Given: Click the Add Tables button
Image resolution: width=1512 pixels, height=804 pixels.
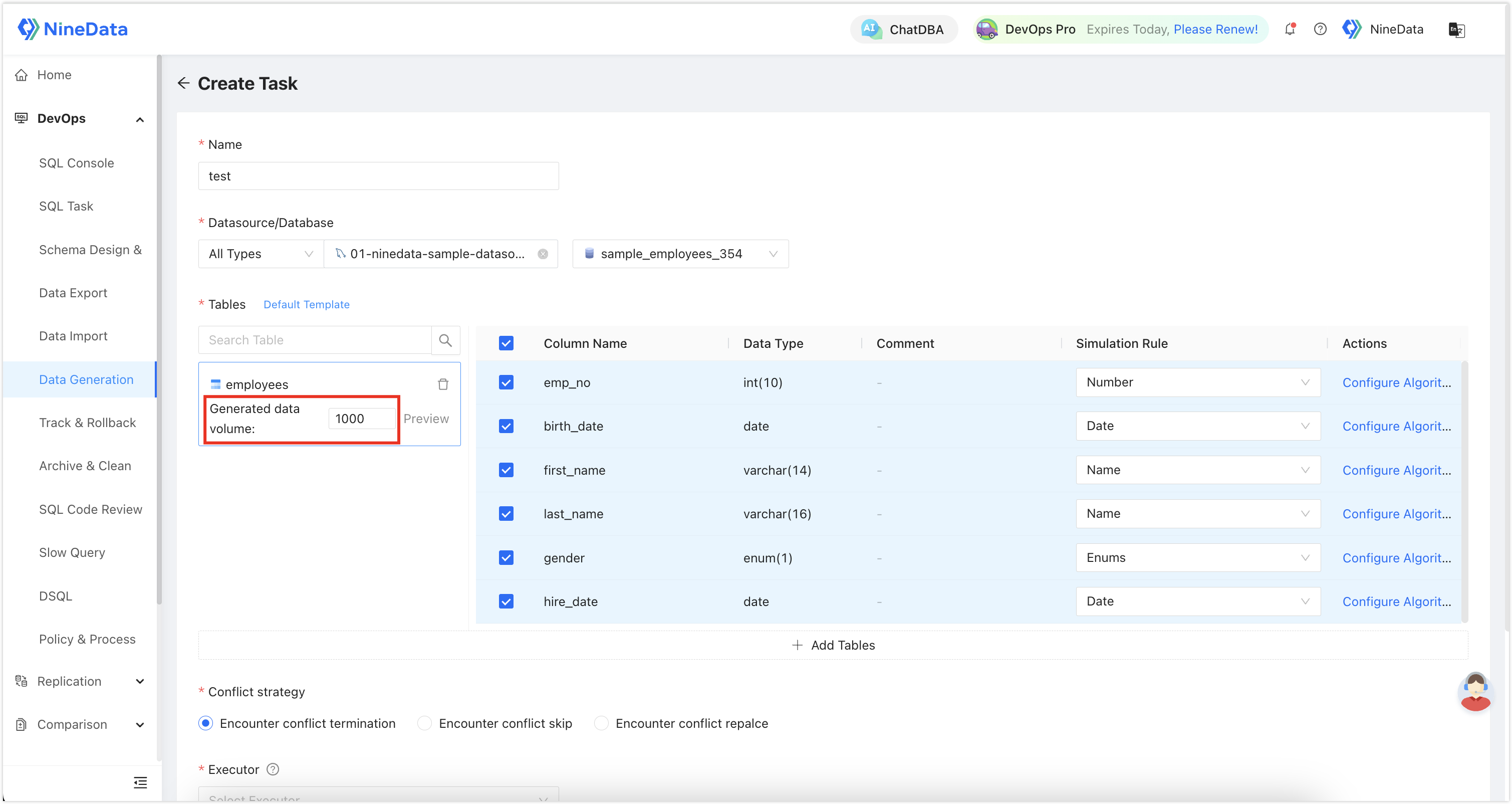Looking at the screenshot, I should (833, 645).
